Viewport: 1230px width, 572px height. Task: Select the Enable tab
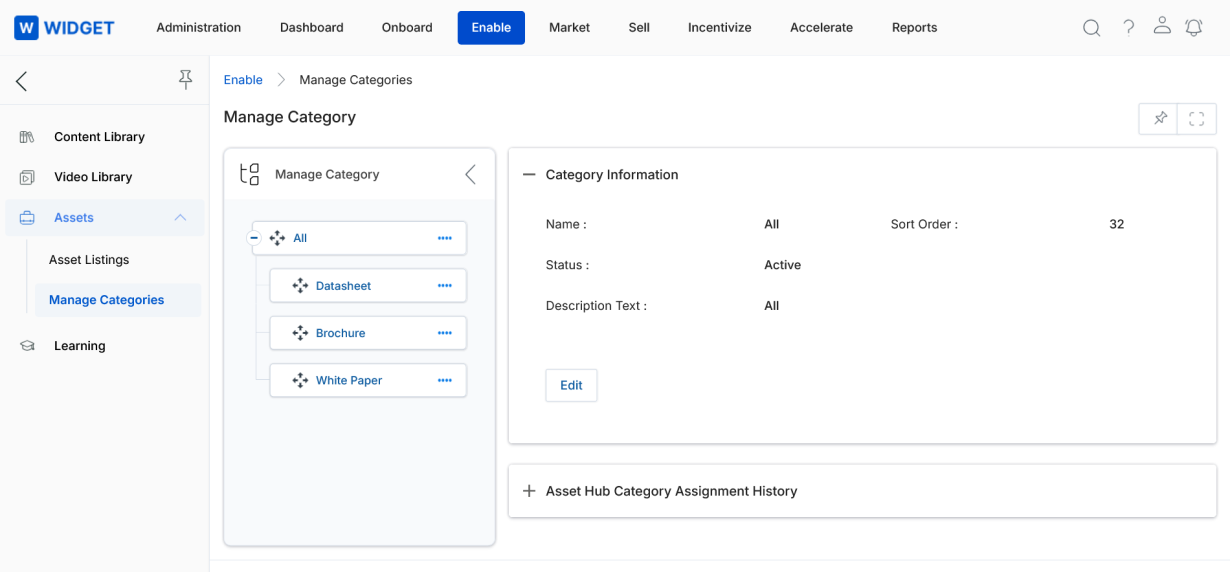[491, 28]
